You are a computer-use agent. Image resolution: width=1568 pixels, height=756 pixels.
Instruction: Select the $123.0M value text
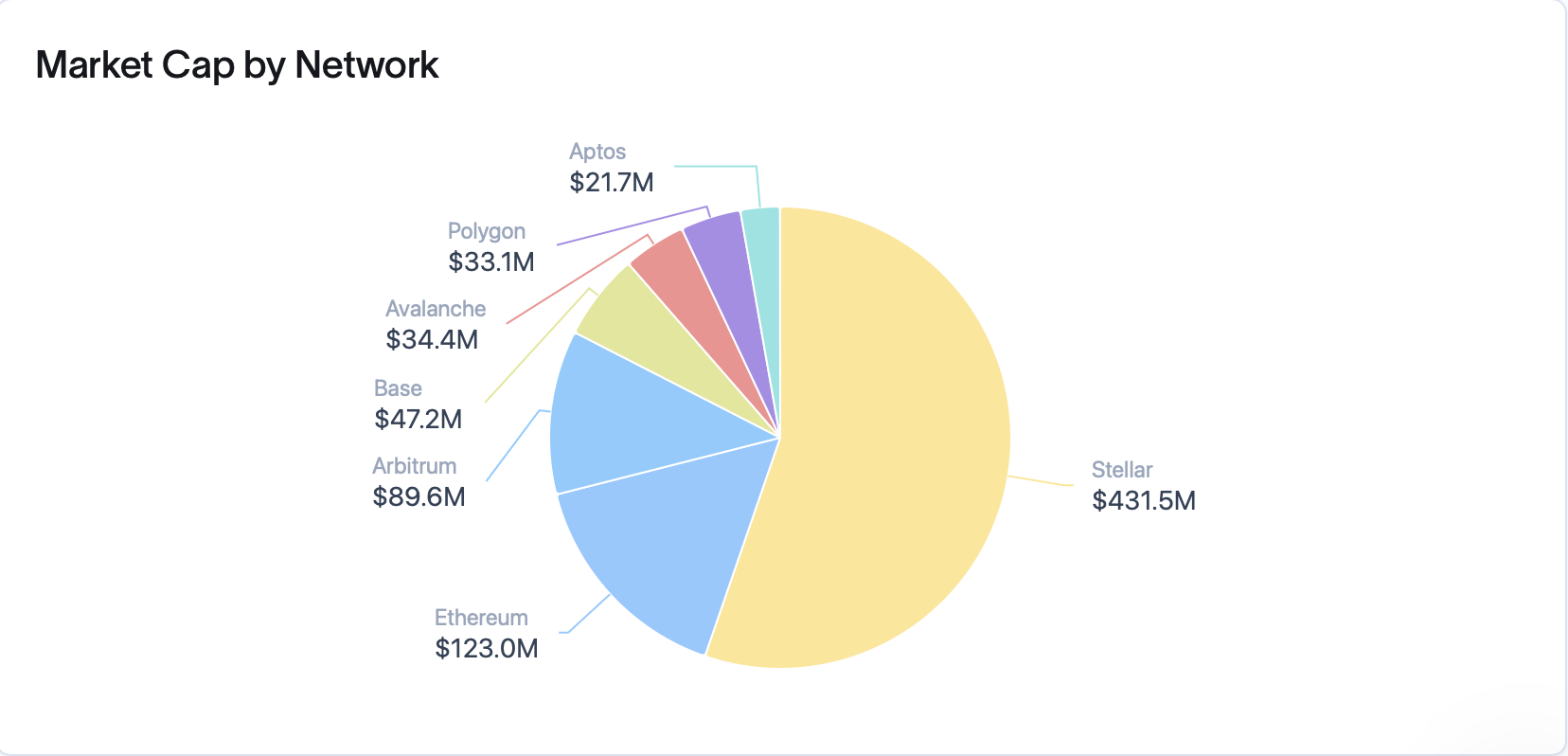[x=487, y=648]
